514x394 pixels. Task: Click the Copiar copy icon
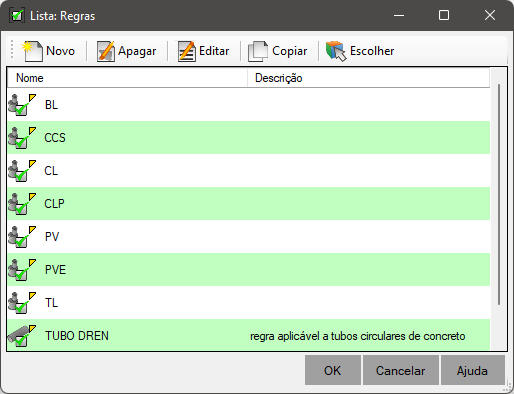tap(258, 51)
